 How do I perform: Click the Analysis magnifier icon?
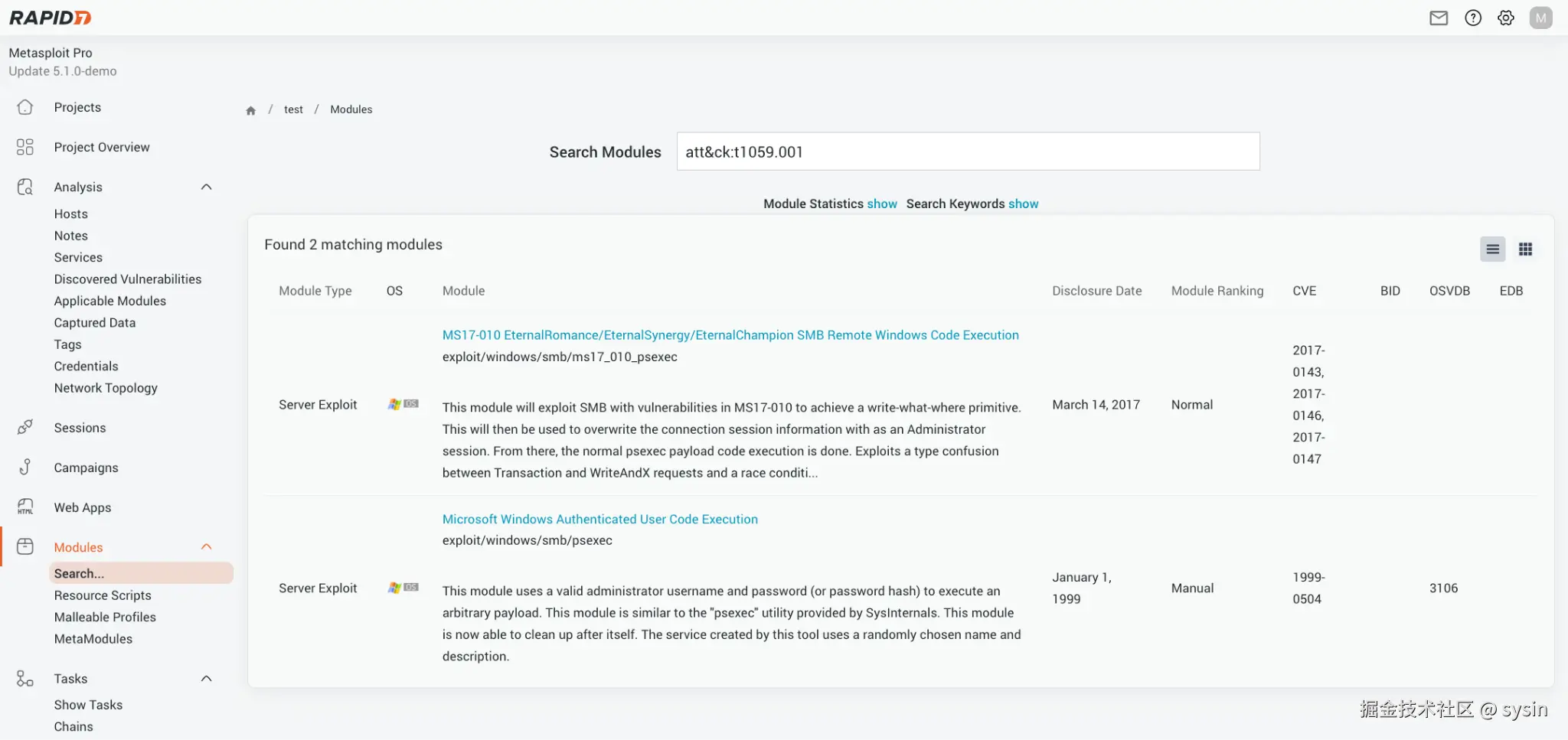click(25, 187)
